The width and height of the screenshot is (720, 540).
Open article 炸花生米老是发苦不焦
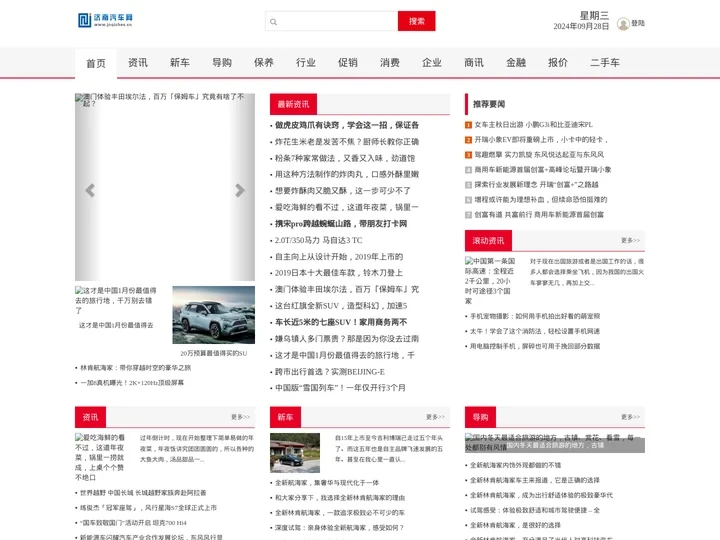[347, 141]
